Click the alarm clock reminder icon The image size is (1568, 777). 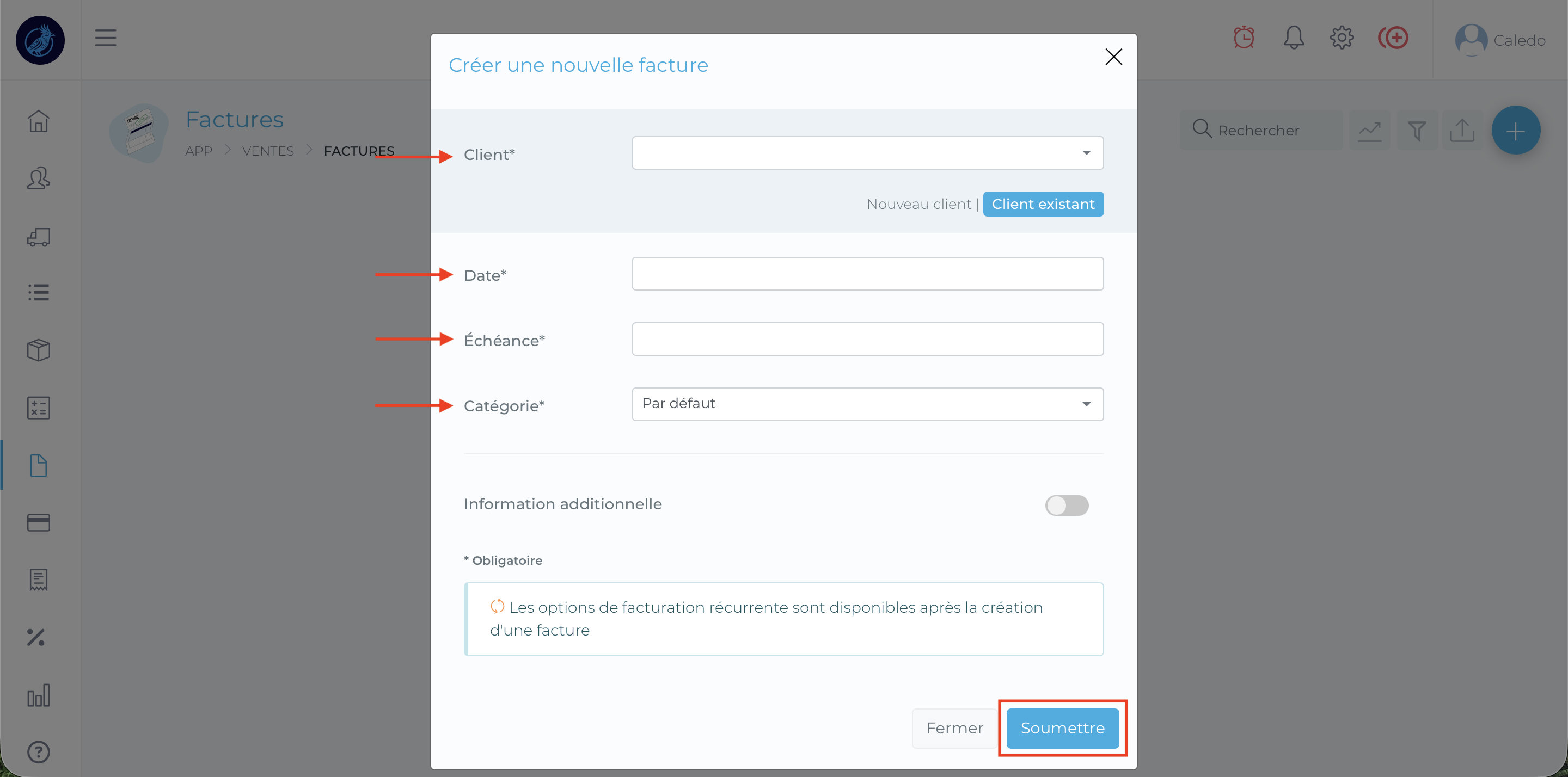tap(1244, 38)
